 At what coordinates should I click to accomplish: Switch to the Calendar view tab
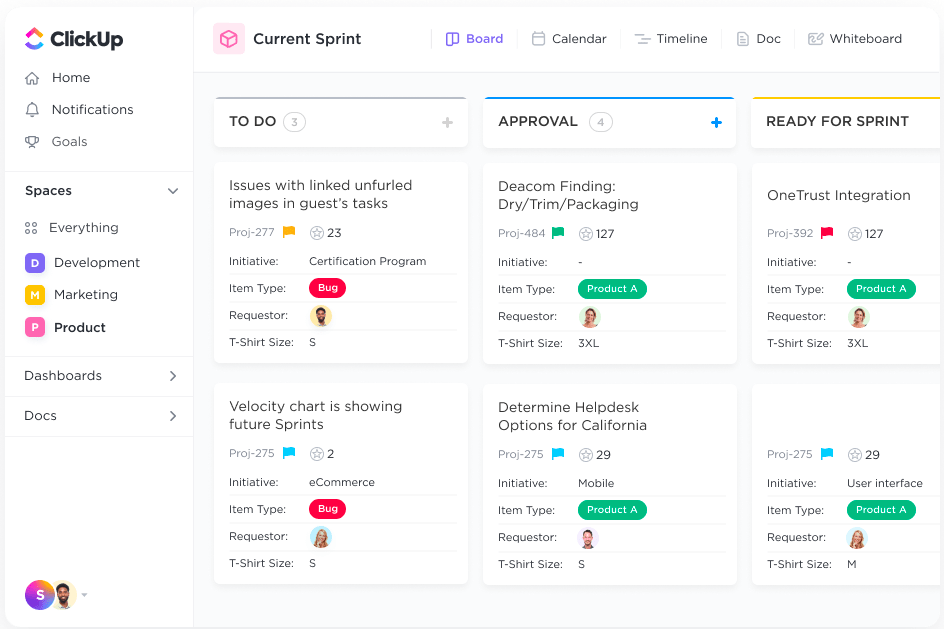[569, 39]
